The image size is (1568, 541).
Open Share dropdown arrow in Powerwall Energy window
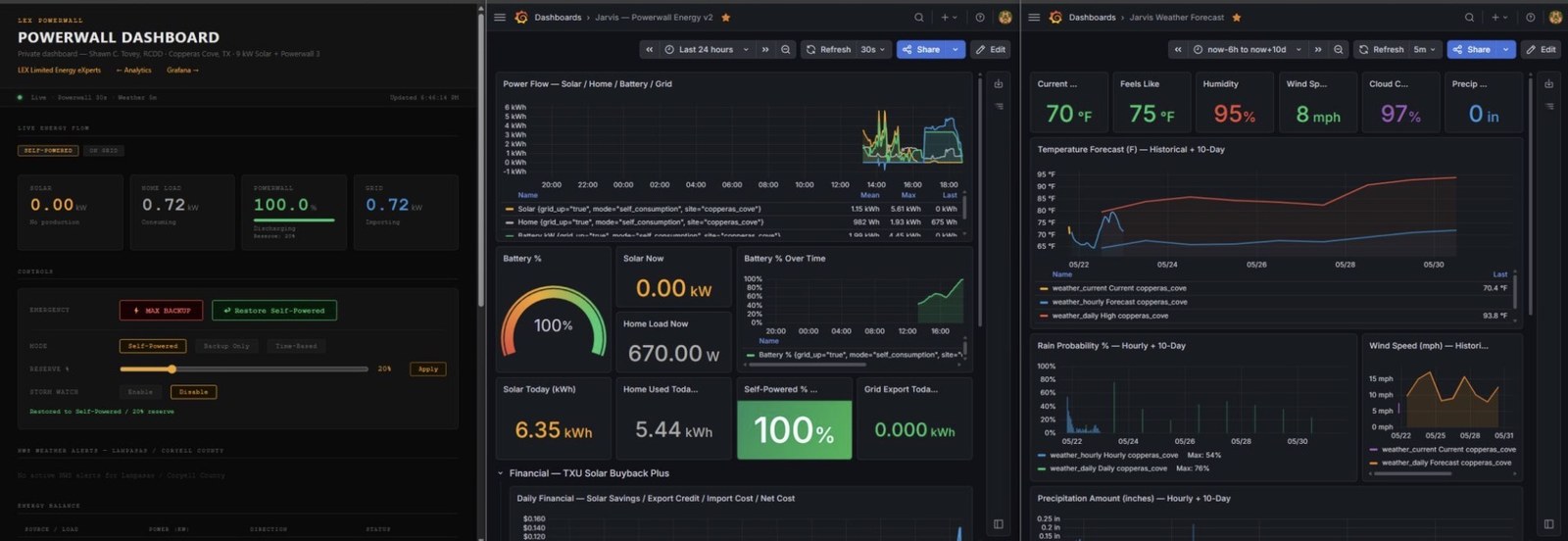[x=956, y=49]
